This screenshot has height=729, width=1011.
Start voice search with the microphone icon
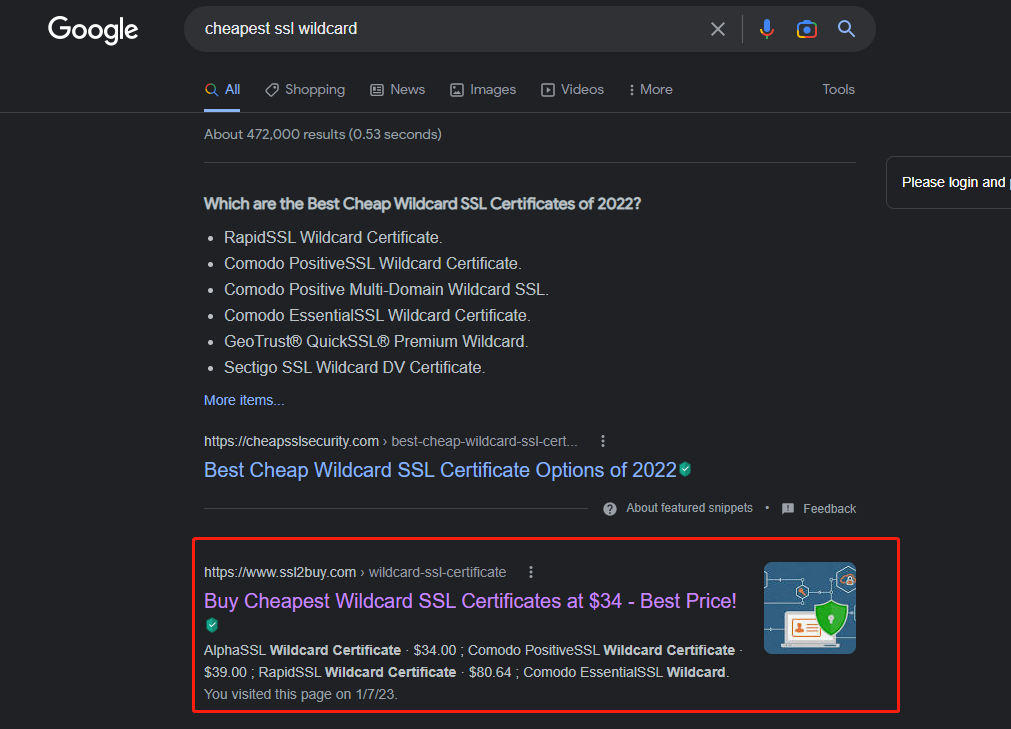(x=767, y=29)
